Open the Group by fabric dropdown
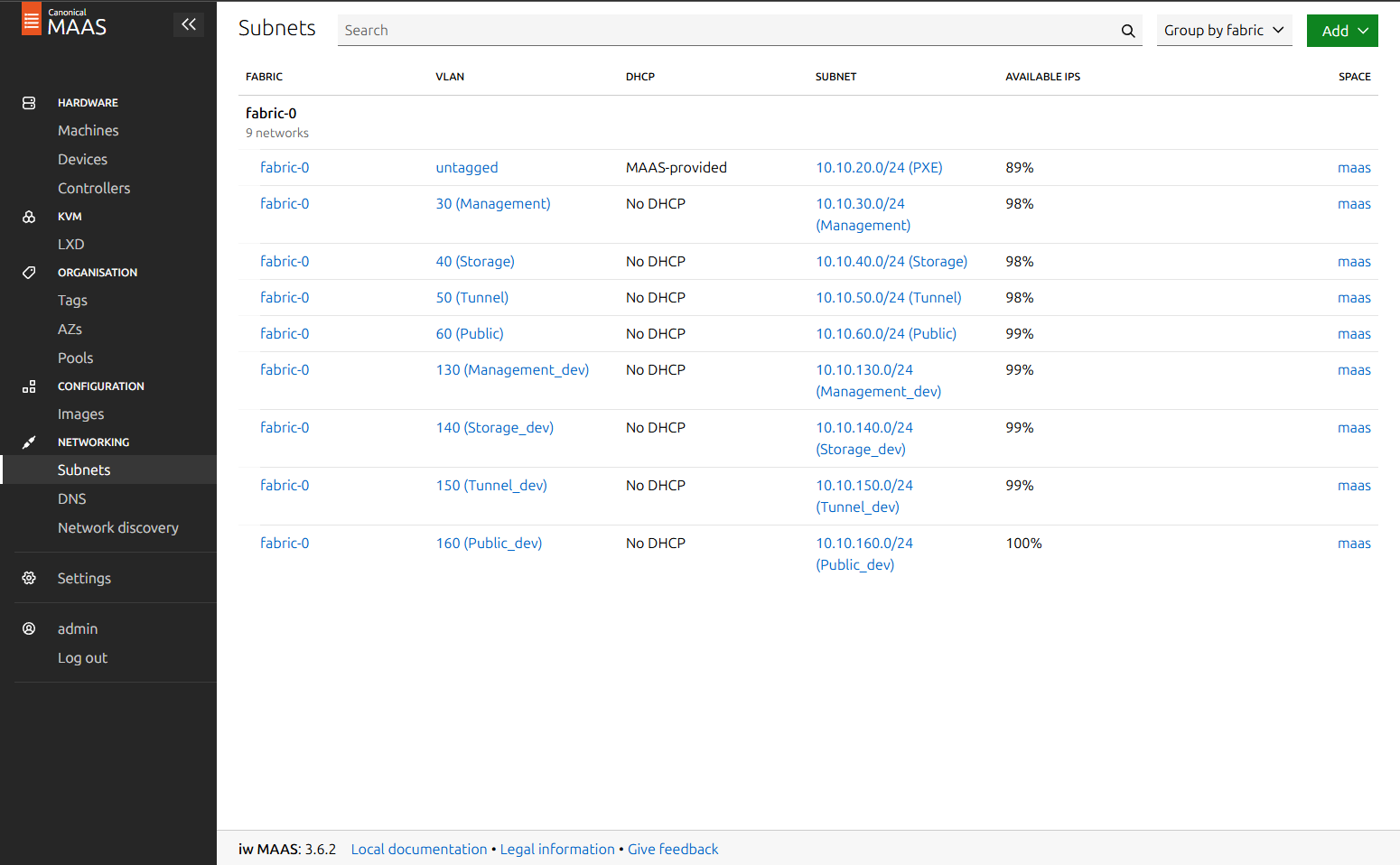The image size is (1400, 865). (x=1224, y=30)
